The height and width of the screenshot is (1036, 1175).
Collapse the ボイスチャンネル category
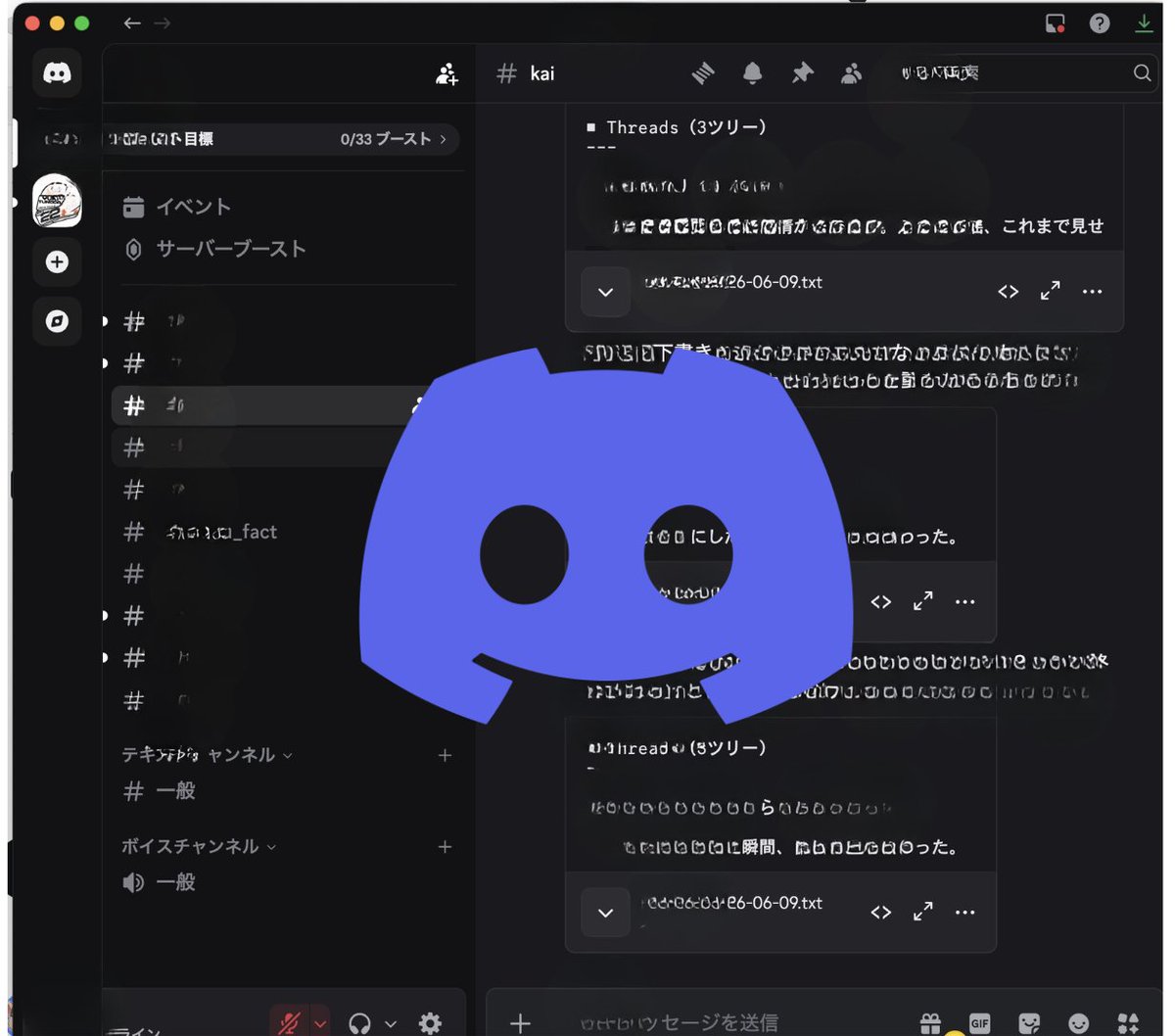199,846
